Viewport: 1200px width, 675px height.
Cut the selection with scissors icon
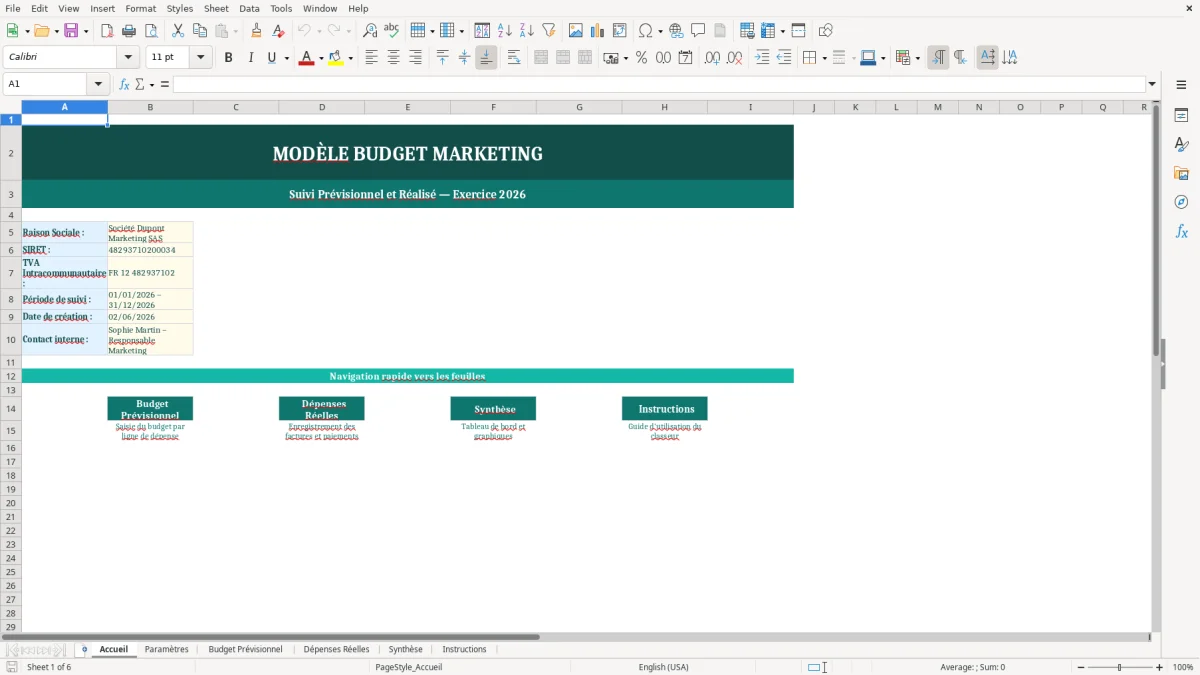(x=178, y=31)
